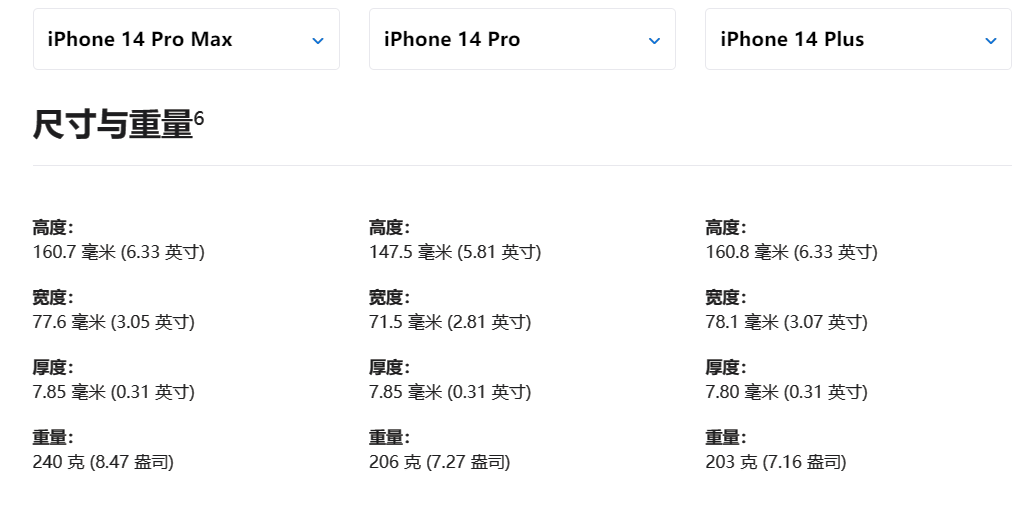Click the chevron arrow beside iPhone 14 Plus

coord(990,41)
